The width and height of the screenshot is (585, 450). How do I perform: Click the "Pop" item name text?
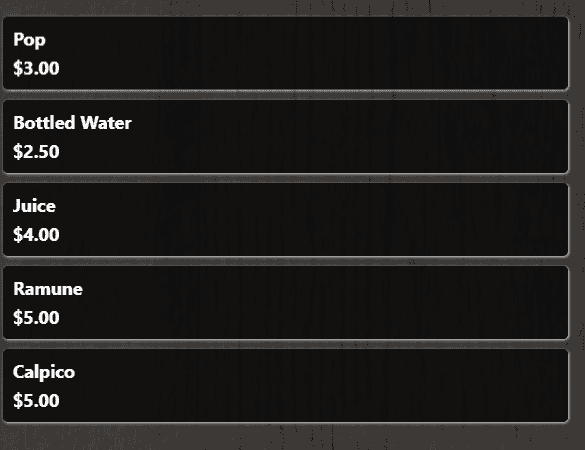click(29, 40)
